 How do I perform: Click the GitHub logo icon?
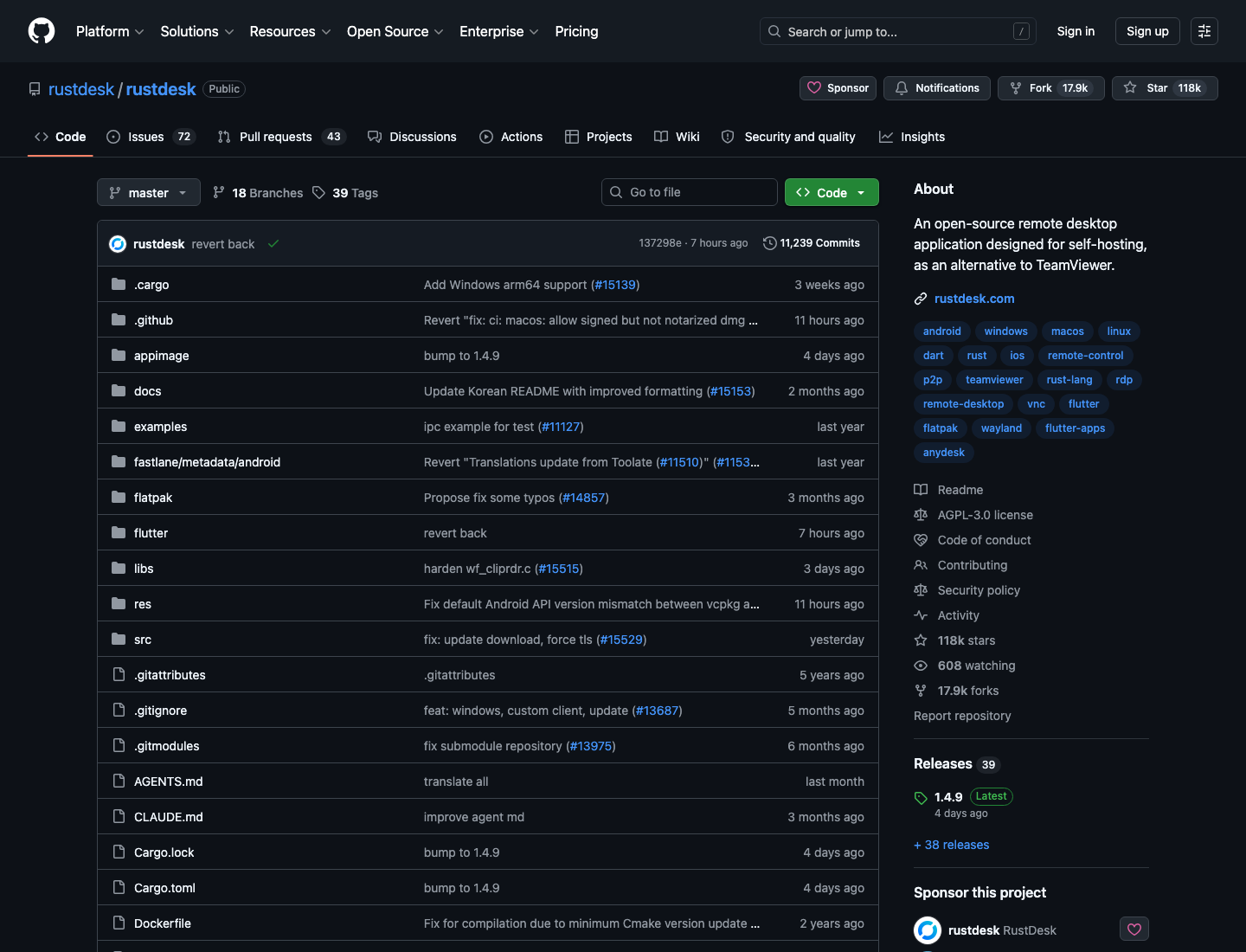(42, 31)
